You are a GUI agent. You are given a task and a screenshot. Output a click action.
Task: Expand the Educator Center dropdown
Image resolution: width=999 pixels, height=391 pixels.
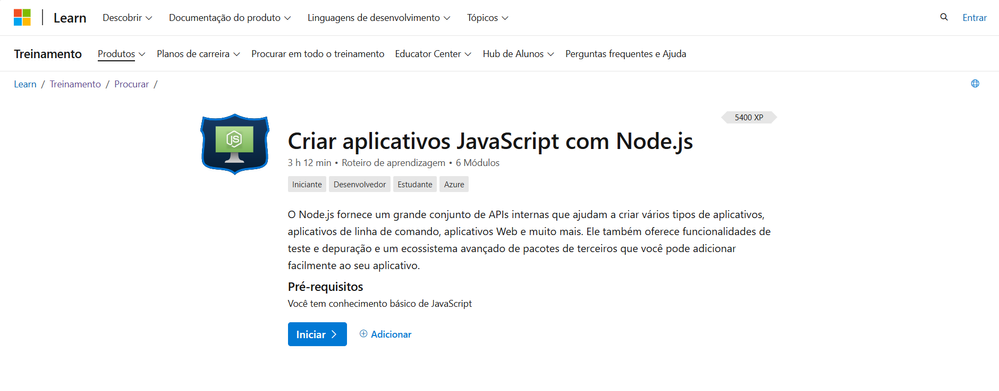[433, 54]
